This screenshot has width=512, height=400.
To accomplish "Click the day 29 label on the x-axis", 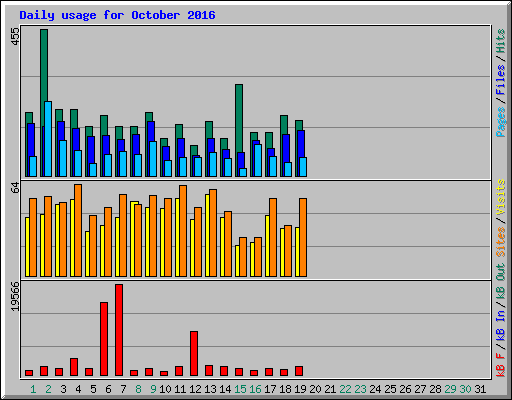I will [x=450, y=389].
